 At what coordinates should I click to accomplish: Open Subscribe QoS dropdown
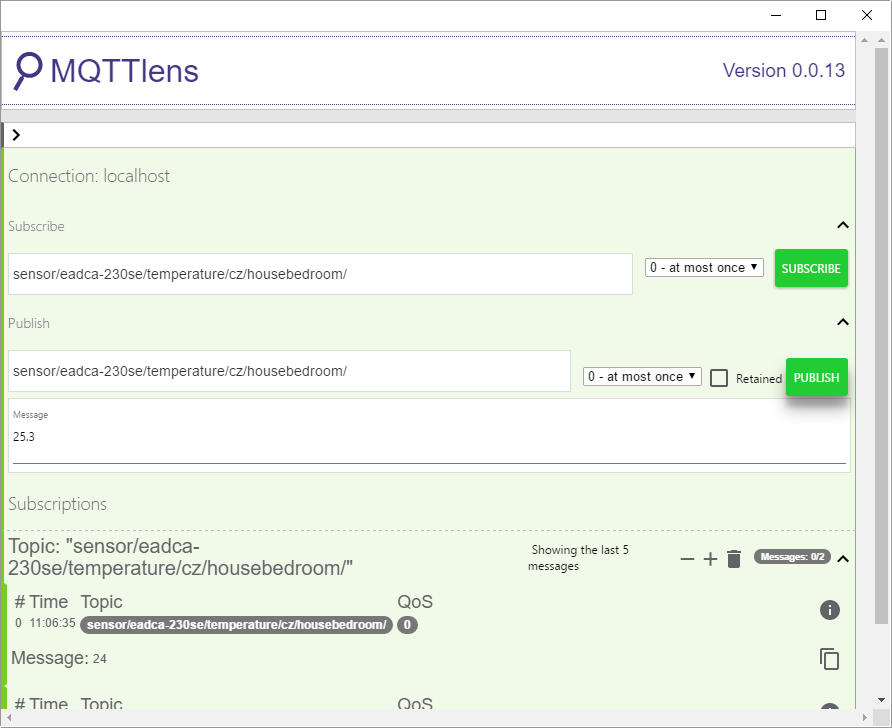(704, 268)
